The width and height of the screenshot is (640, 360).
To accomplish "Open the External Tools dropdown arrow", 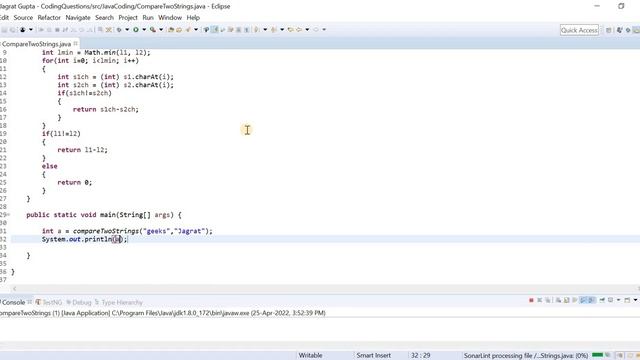I will click(161, 30).
